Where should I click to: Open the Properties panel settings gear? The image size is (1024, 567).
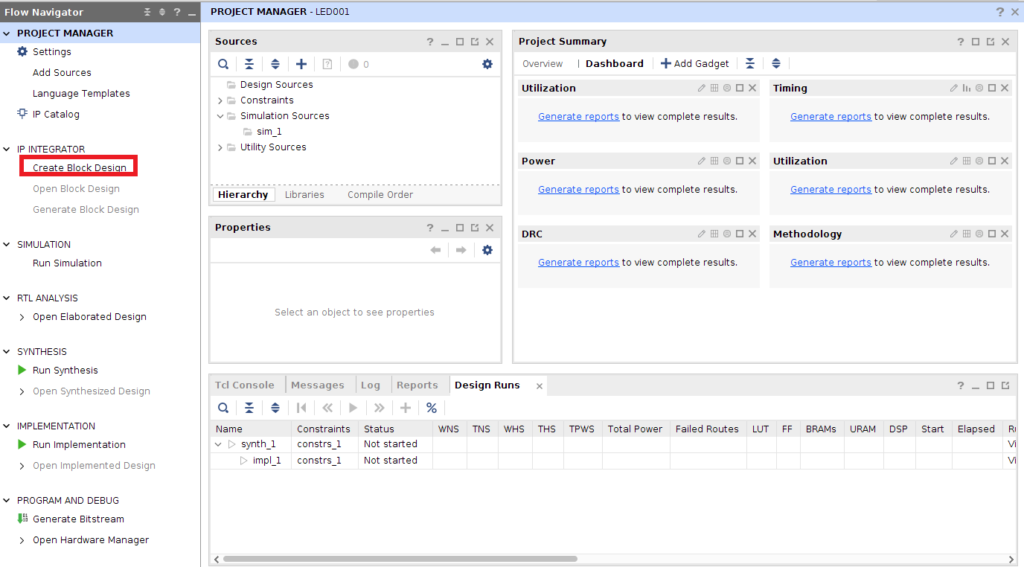pos(487,250)
